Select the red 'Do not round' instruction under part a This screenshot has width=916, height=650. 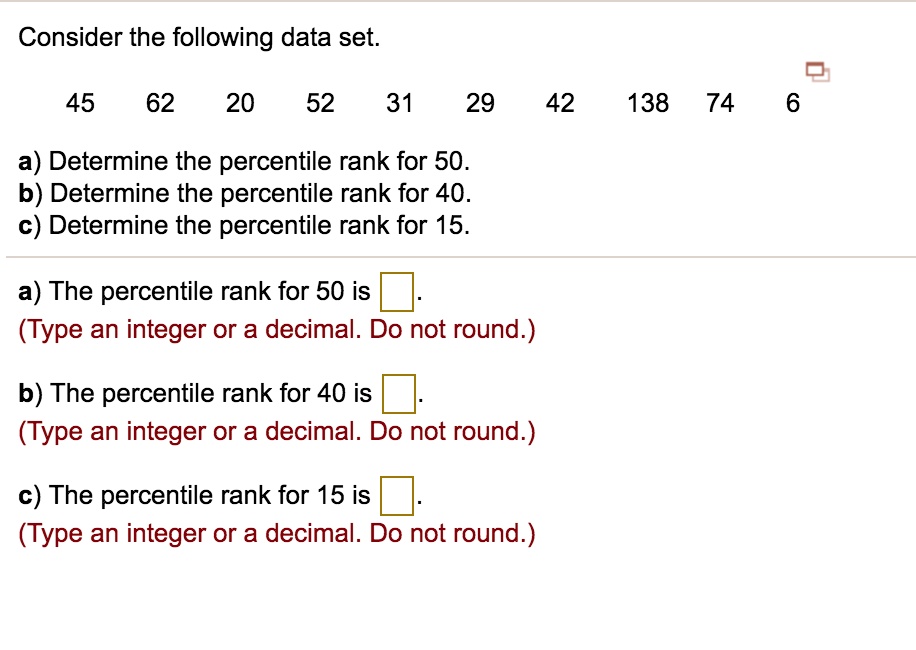tap(276, 329)
